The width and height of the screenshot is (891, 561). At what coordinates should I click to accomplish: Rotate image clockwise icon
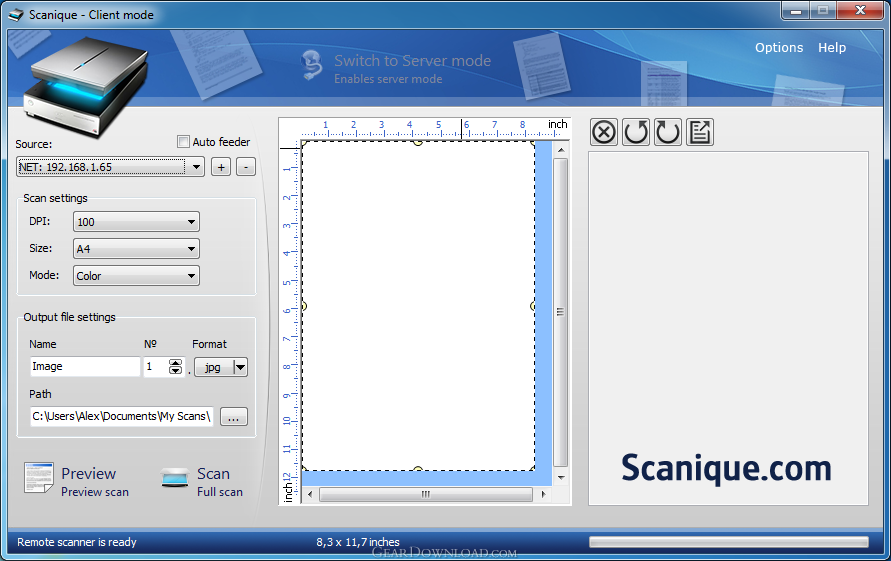[x=668, y=132]
